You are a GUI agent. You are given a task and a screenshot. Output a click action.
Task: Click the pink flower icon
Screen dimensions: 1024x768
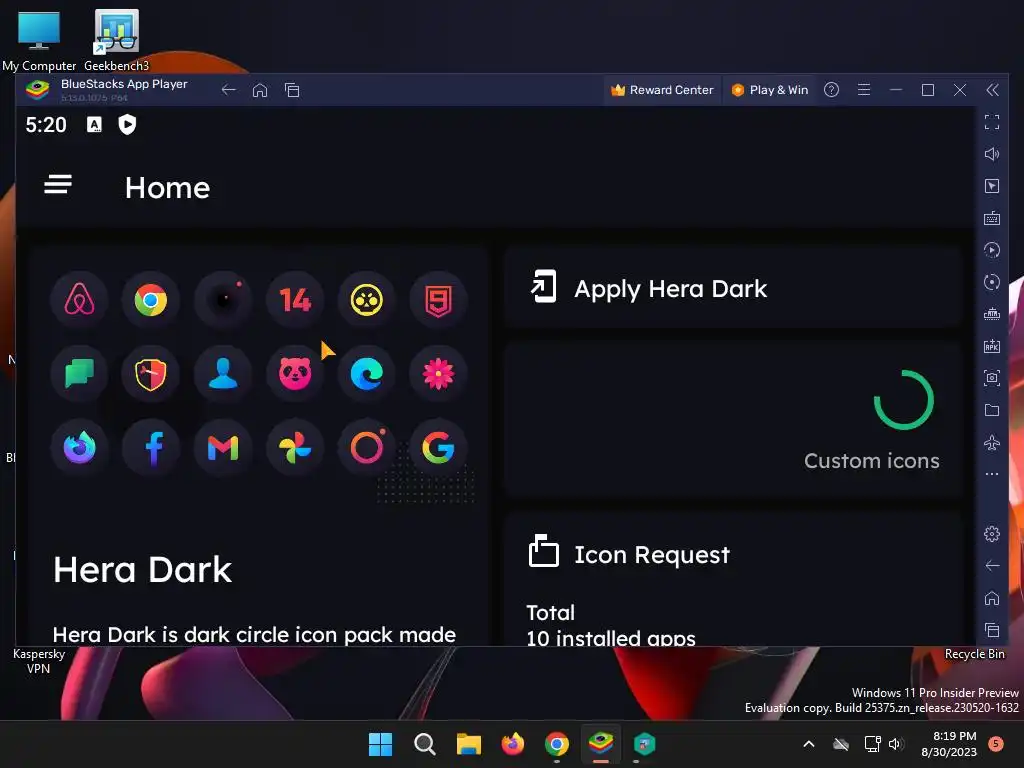(x=438, y=374)
